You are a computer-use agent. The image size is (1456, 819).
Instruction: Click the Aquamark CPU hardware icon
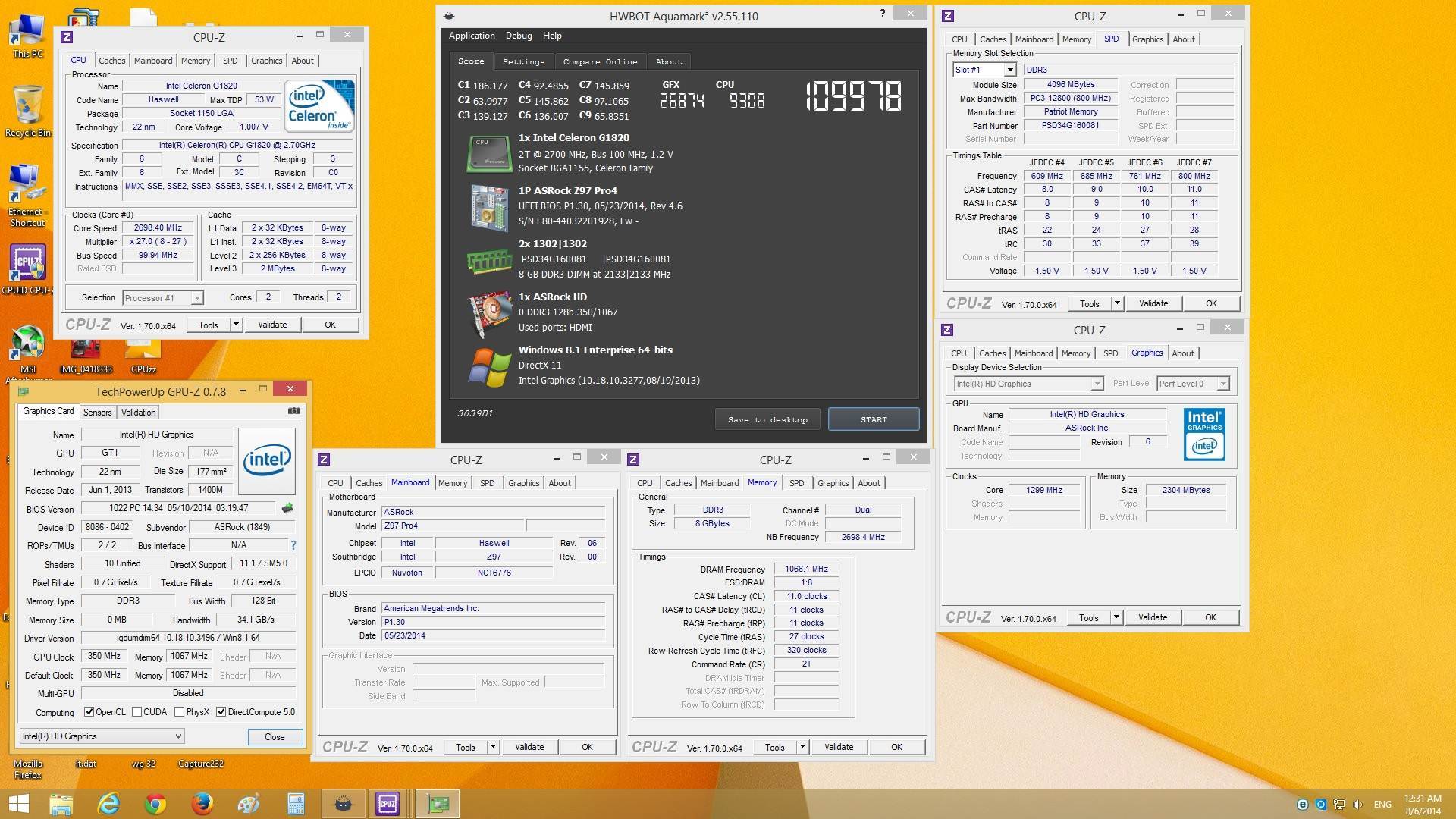coord(488,153)
